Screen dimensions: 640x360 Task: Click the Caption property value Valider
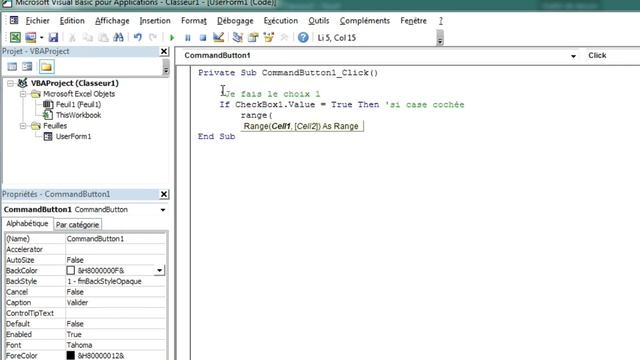click(116, 302)
